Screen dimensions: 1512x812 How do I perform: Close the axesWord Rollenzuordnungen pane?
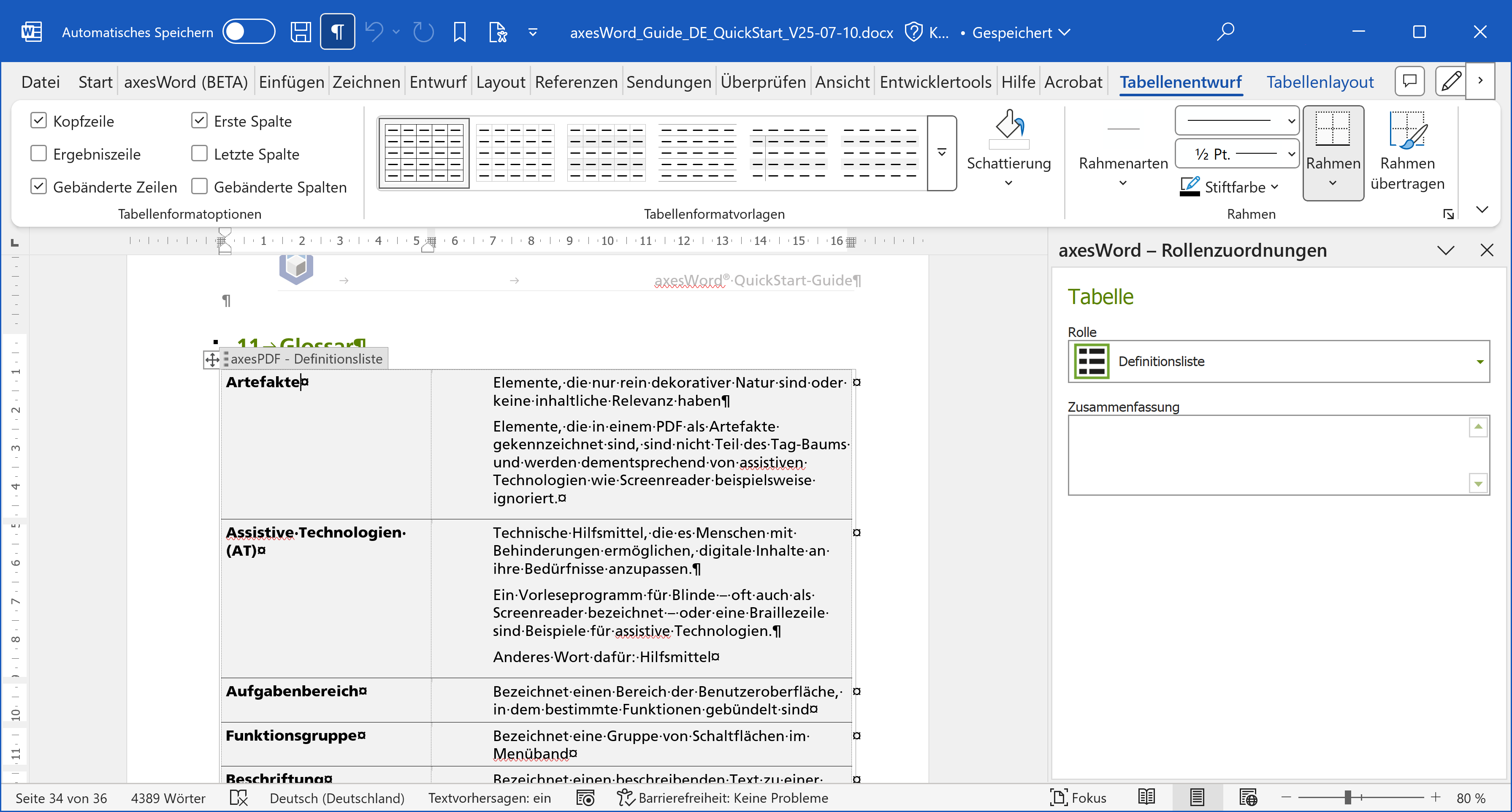1486,251
